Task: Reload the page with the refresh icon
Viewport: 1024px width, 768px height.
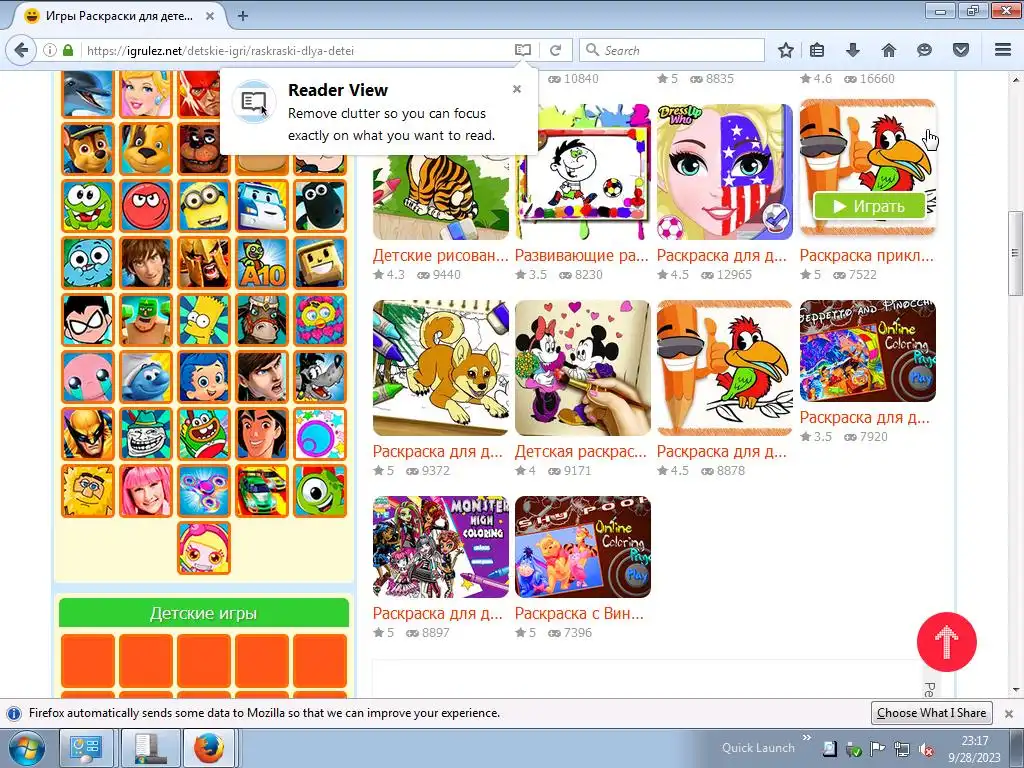Action: [556, 50]
